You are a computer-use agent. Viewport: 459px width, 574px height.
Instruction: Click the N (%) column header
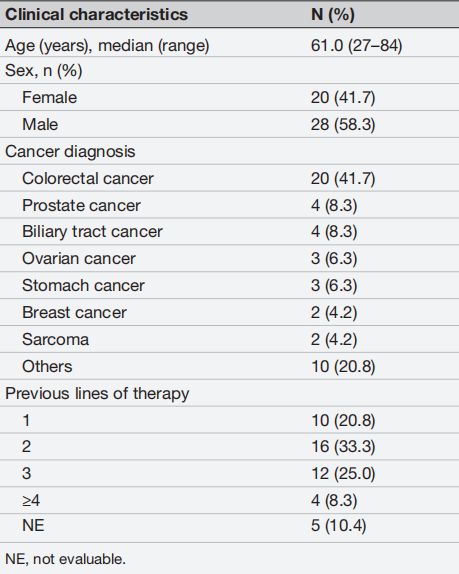333,15
